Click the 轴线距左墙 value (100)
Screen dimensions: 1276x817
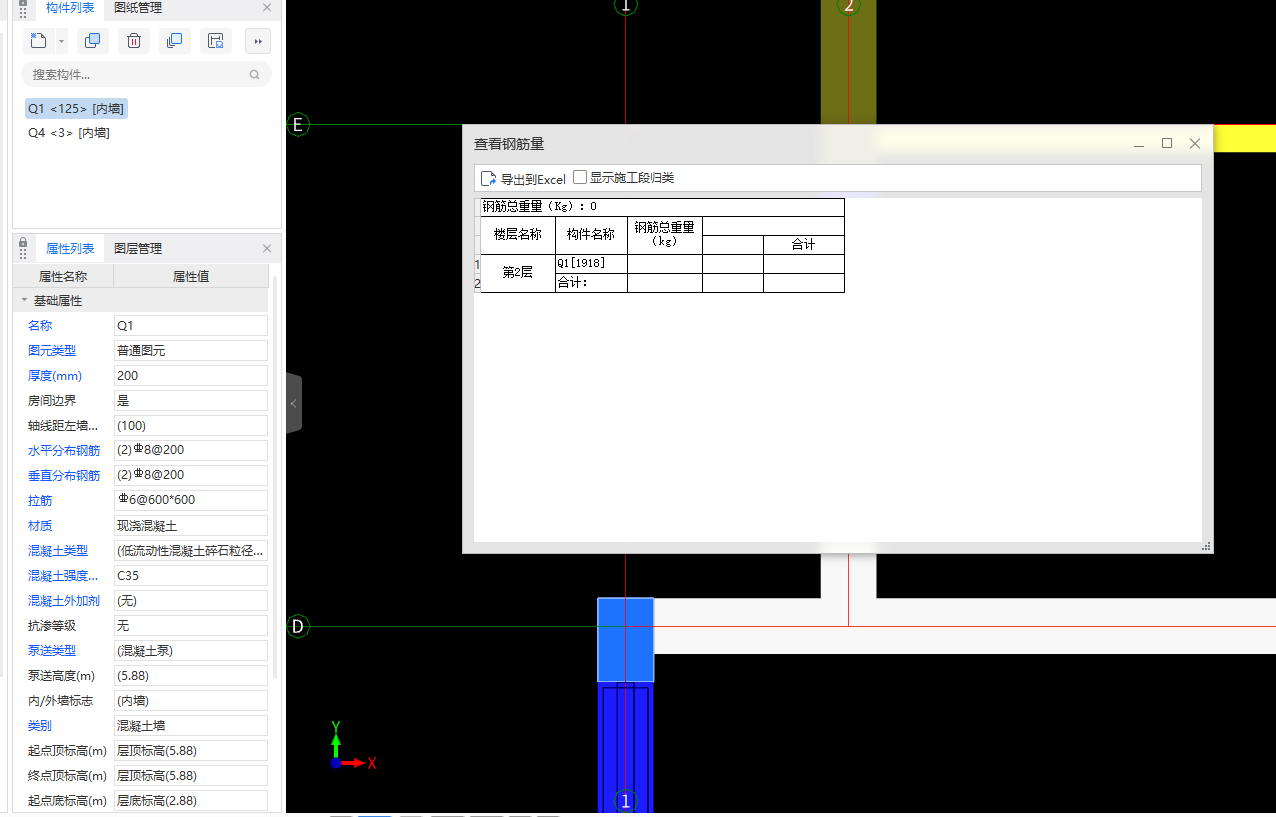[x=191, y=425]
